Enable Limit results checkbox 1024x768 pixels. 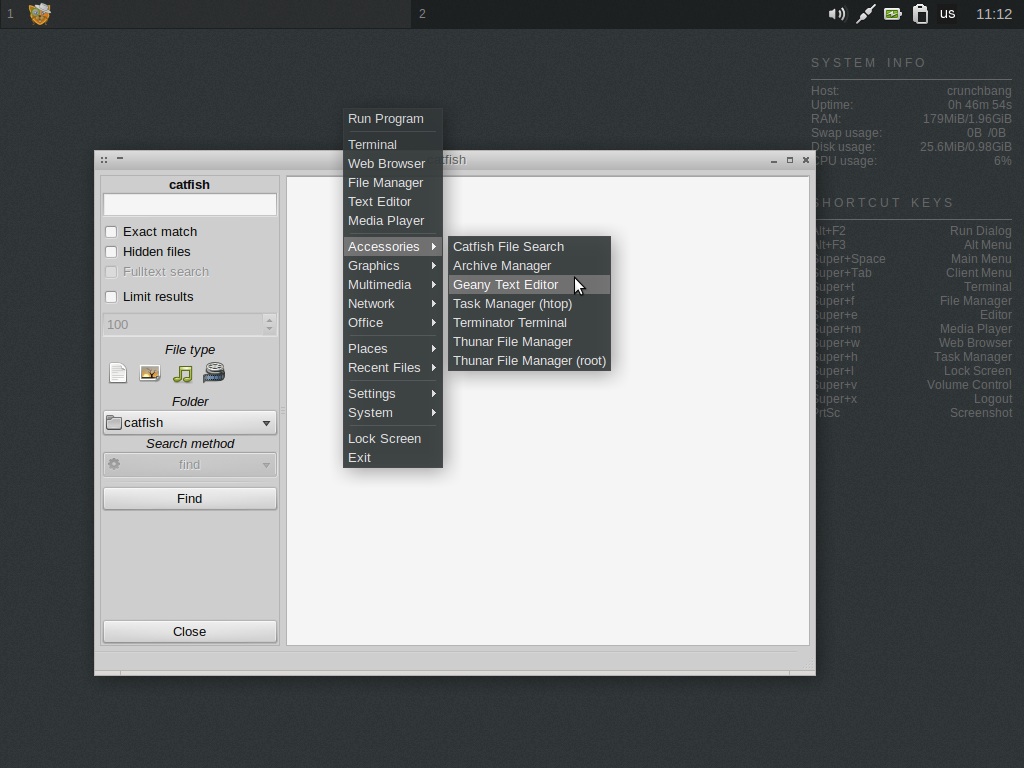click(x=111, y=296)
